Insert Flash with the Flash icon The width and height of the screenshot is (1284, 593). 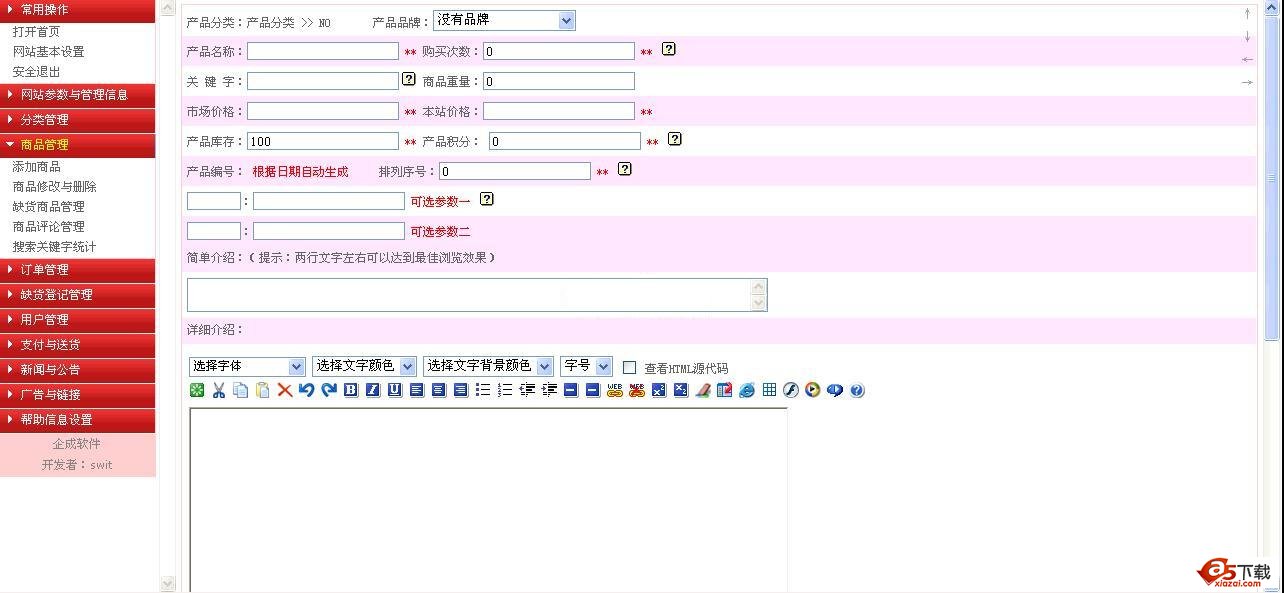[x=791, y=390]
